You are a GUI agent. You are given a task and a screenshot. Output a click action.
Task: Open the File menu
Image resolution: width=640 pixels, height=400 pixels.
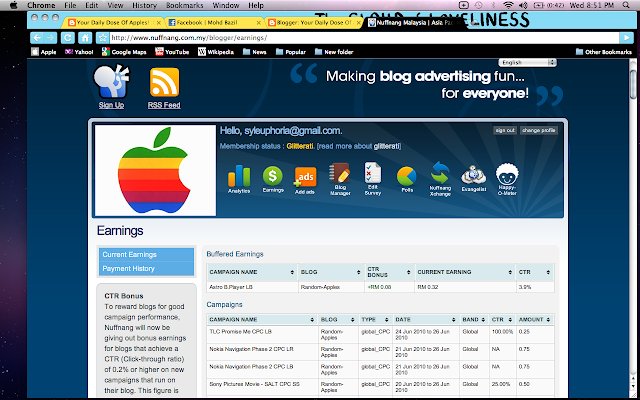click(x=70, y=5)
